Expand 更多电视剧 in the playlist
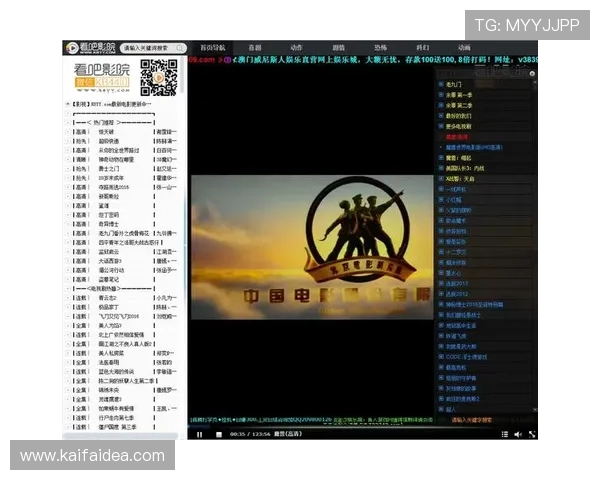The width and height of the screenshot is (600, 480). [x=440, y=126]
